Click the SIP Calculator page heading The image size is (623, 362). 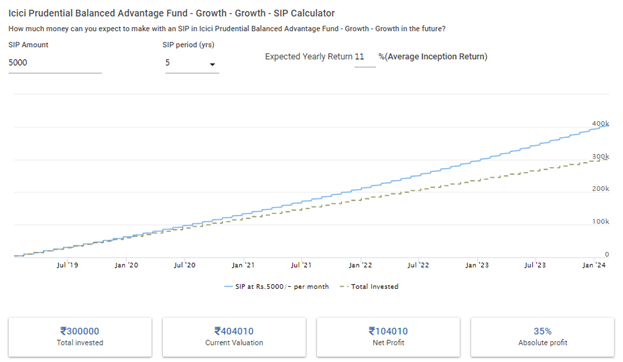pyautogui.click(x=172, y=13)
